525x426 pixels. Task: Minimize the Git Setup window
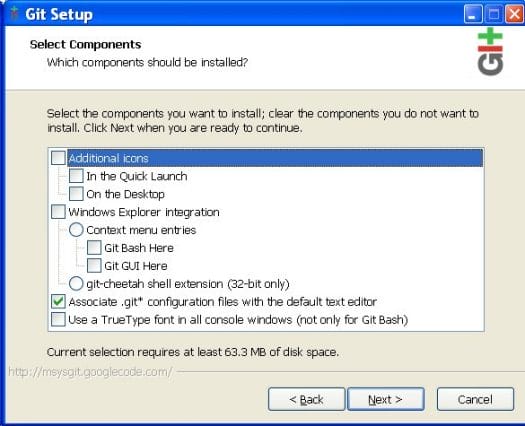(473, 14)
